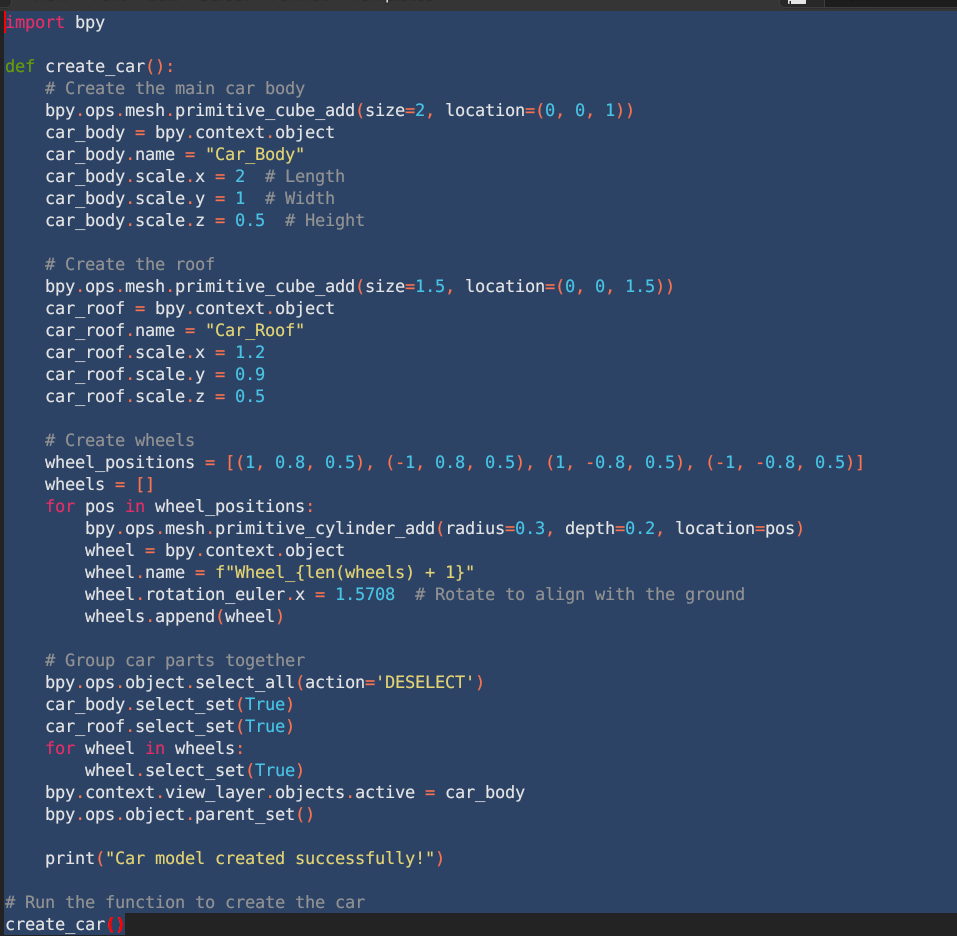Screen dimensions: 957x936
Task: Click the 'def' keyword before create_car
Action: click(x=20, y=66)
